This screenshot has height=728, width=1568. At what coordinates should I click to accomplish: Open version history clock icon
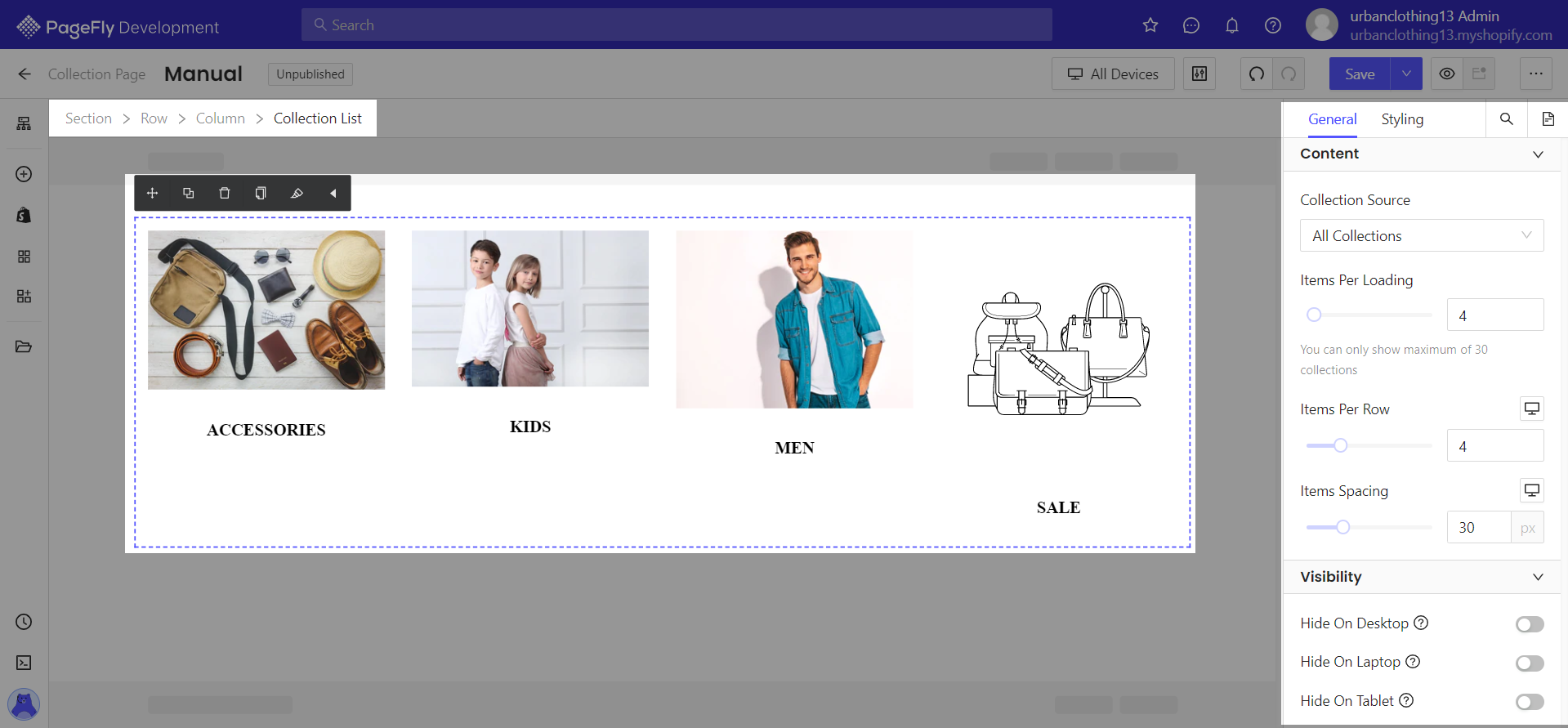(x=24, y=622)
